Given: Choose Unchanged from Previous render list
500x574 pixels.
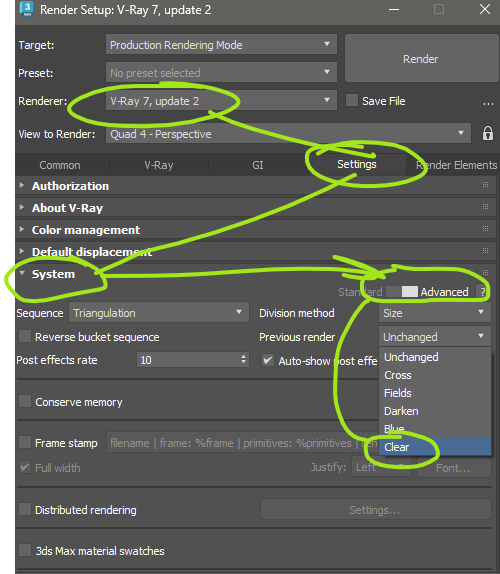Looking at the screenshot, I should click(435, 357).
